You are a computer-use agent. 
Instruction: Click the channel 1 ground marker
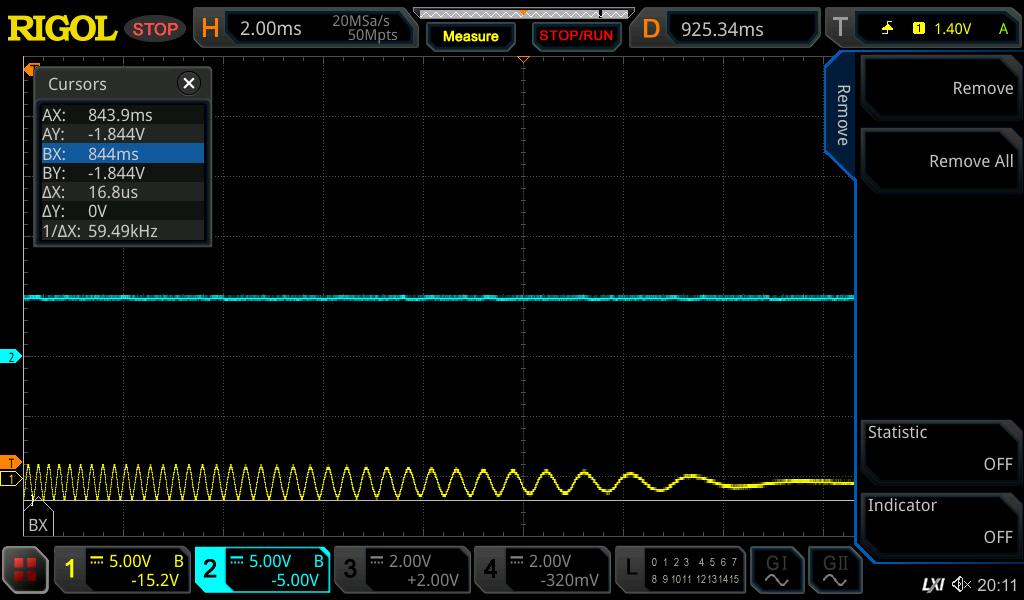point(10,479)
